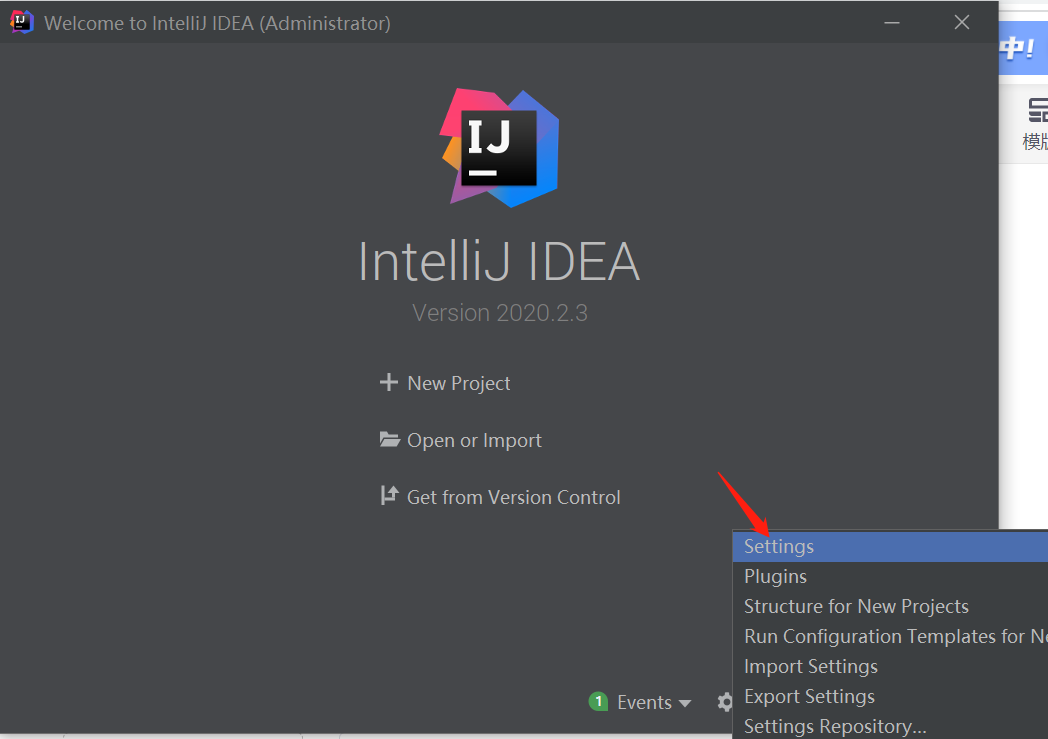Click Open or Import

point(475,440)
